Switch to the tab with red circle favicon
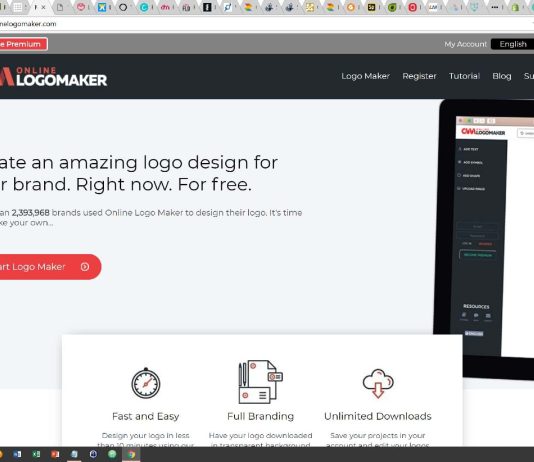This screenshot has width=534, height=462. point(412,7)
